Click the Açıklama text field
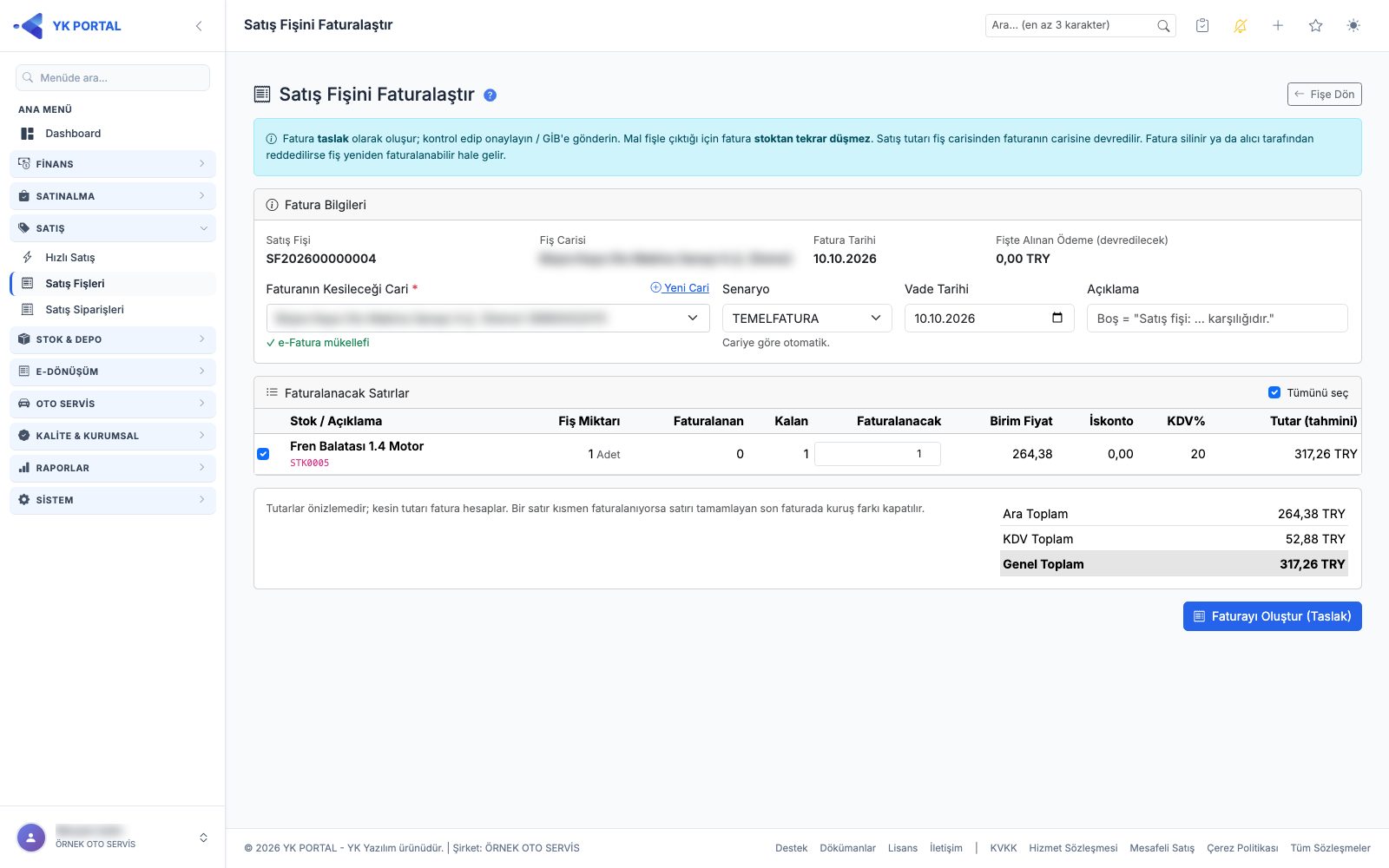 1217,319
